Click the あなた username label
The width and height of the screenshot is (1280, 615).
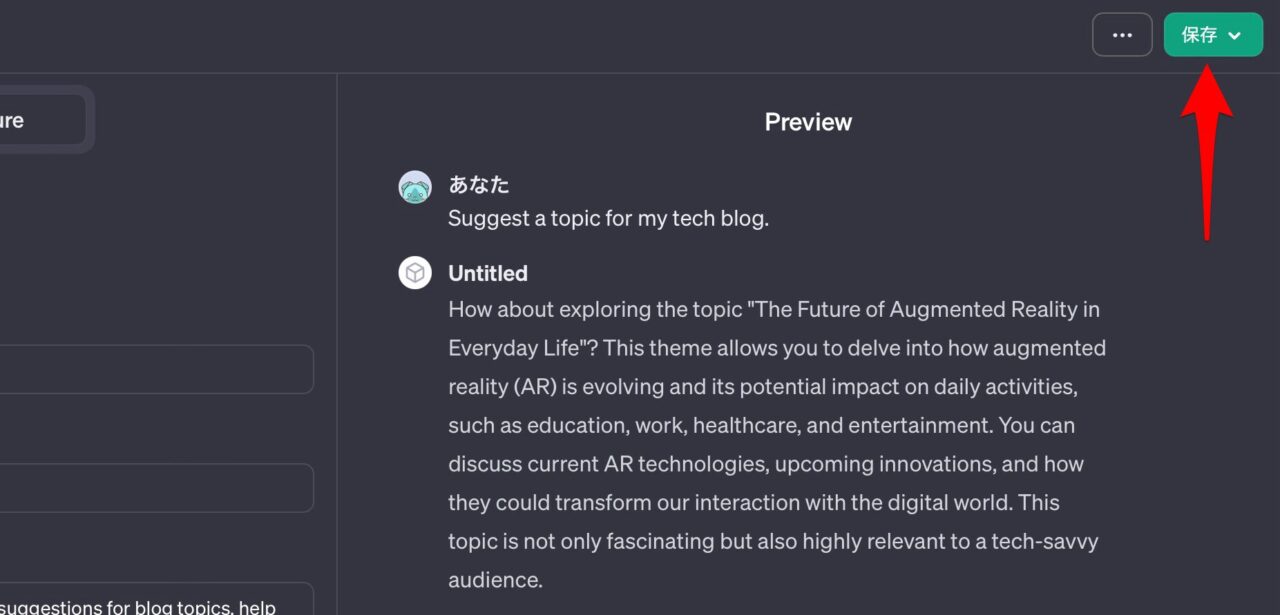point(479,185)
